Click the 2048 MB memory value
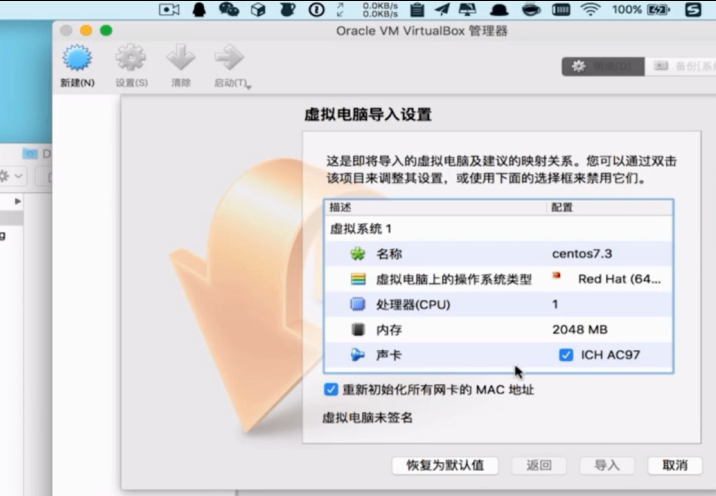Screen dimensions: 716x496 [x=580, y=330]
